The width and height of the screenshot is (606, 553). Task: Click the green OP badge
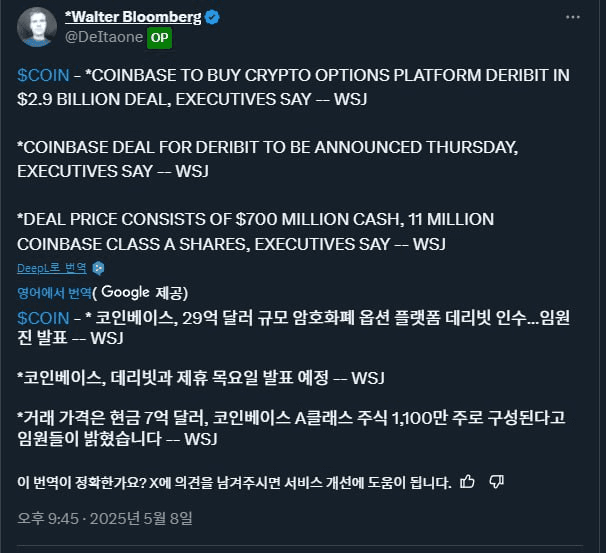159,38
